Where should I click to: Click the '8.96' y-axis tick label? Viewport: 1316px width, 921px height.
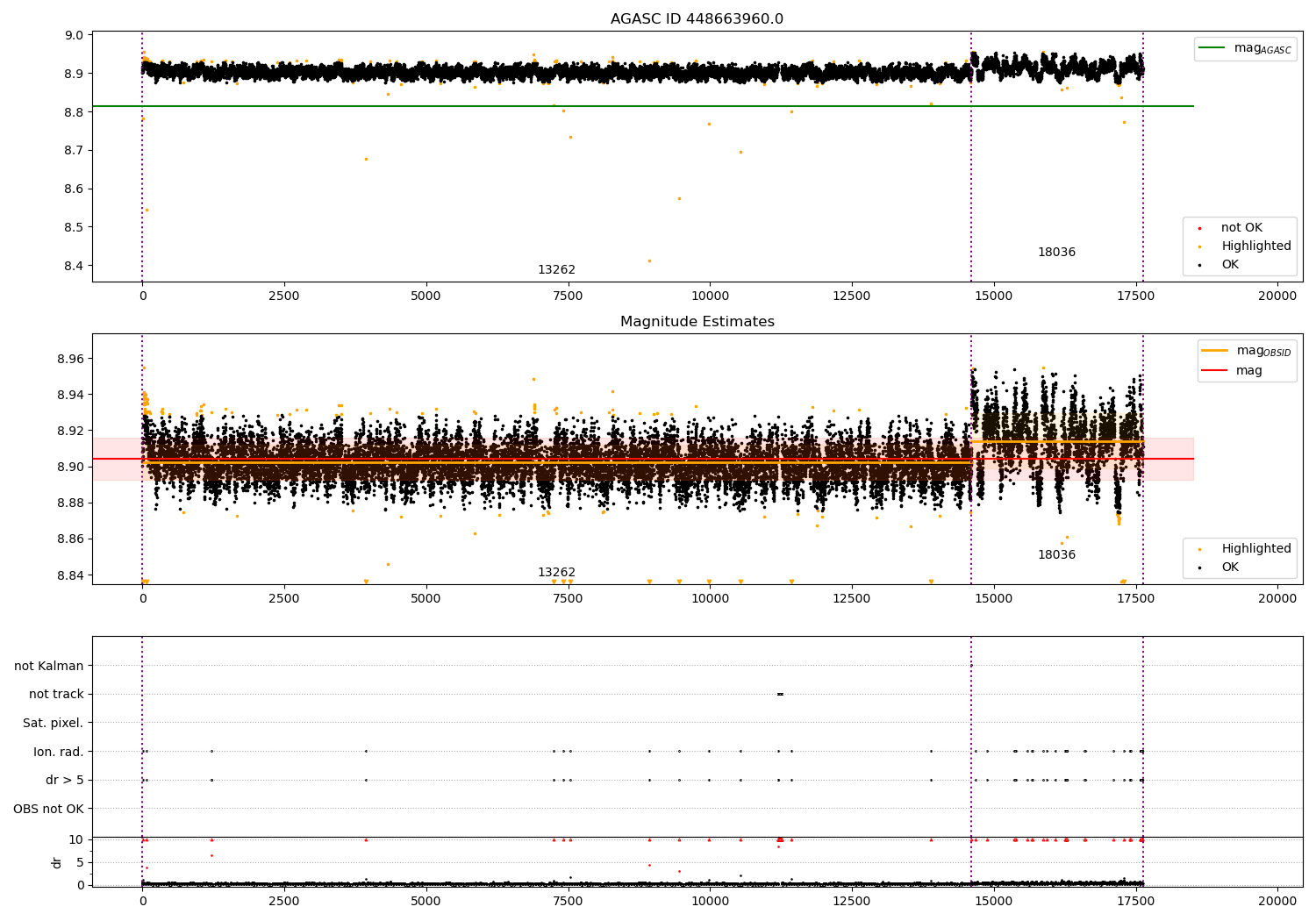71,359
